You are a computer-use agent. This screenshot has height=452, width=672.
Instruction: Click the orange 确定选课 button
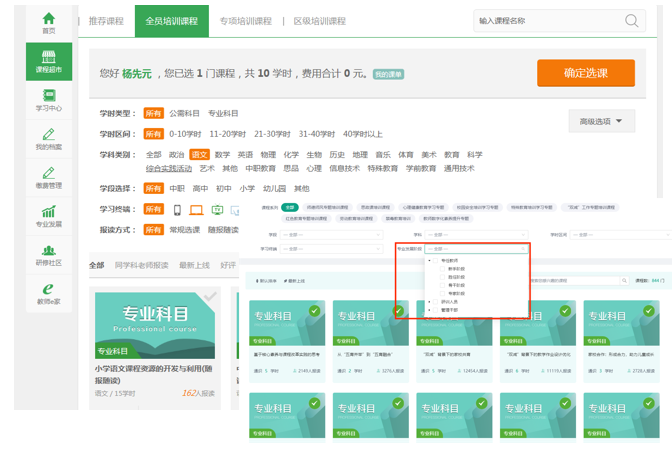pos(586,73)
